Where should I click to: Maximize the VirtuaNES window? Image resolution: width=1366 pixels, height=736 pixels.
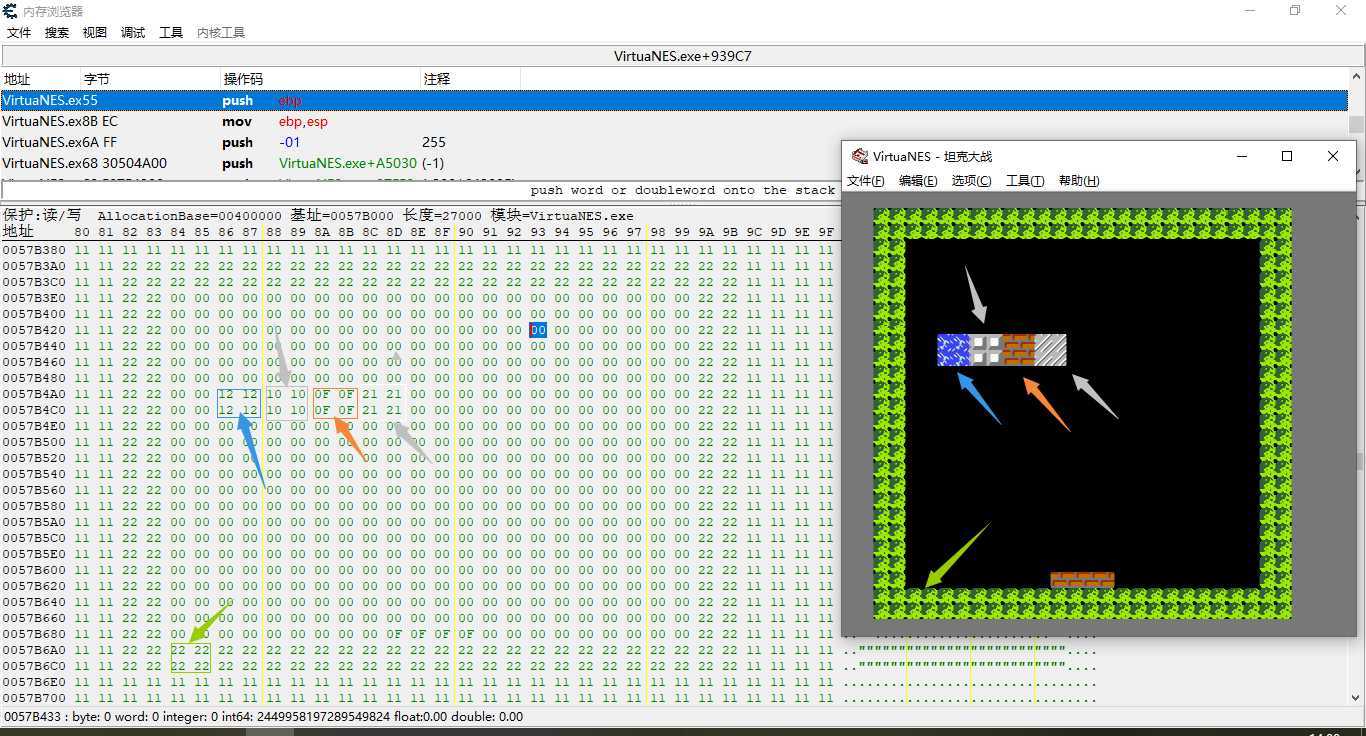coord(1287,156)
